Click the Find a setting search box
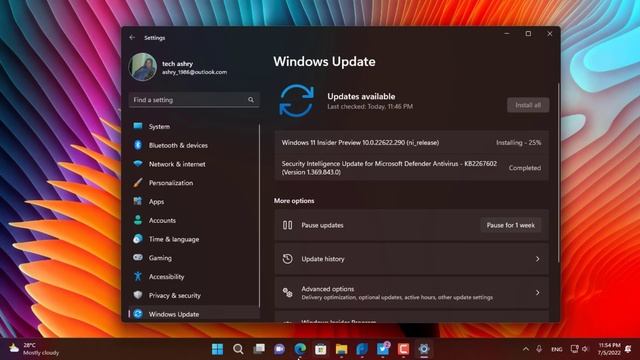 click(x=194, y=100)
